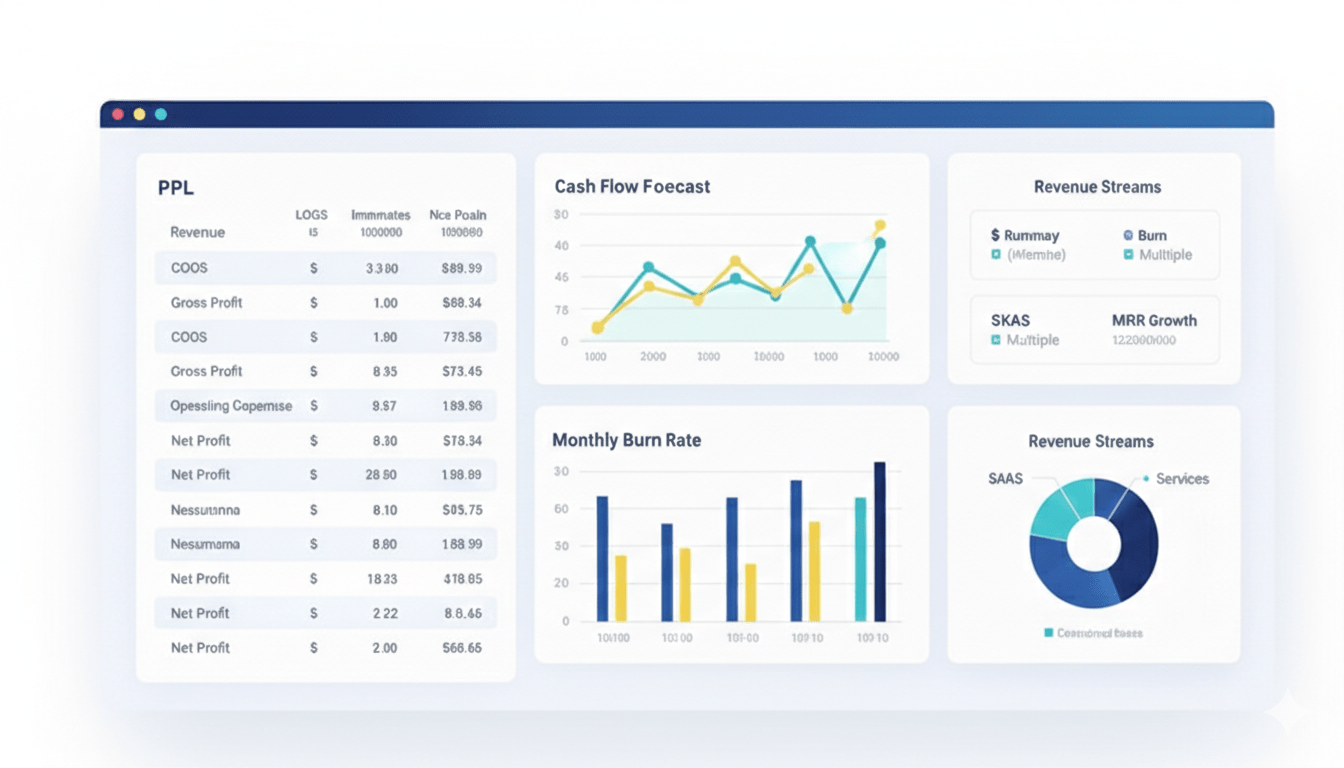Click the dollar icon next to Rummay
The height and width of the screenshot is (768, 1344).
pos(995,235)
